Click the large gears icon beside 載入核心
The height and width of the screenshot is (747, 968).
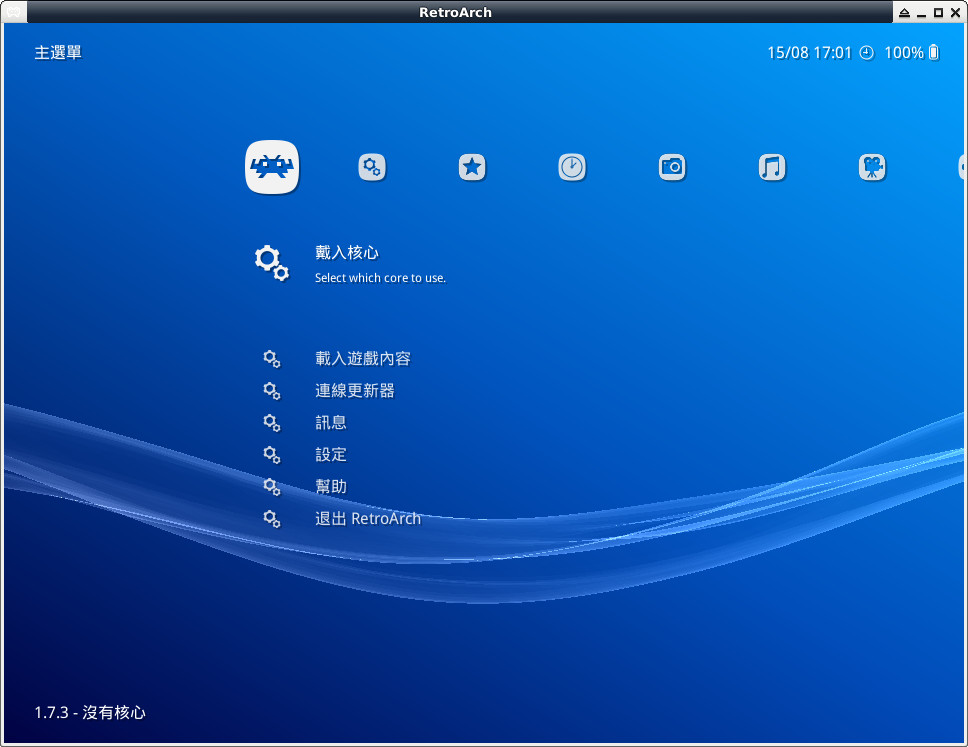(271, 263)
